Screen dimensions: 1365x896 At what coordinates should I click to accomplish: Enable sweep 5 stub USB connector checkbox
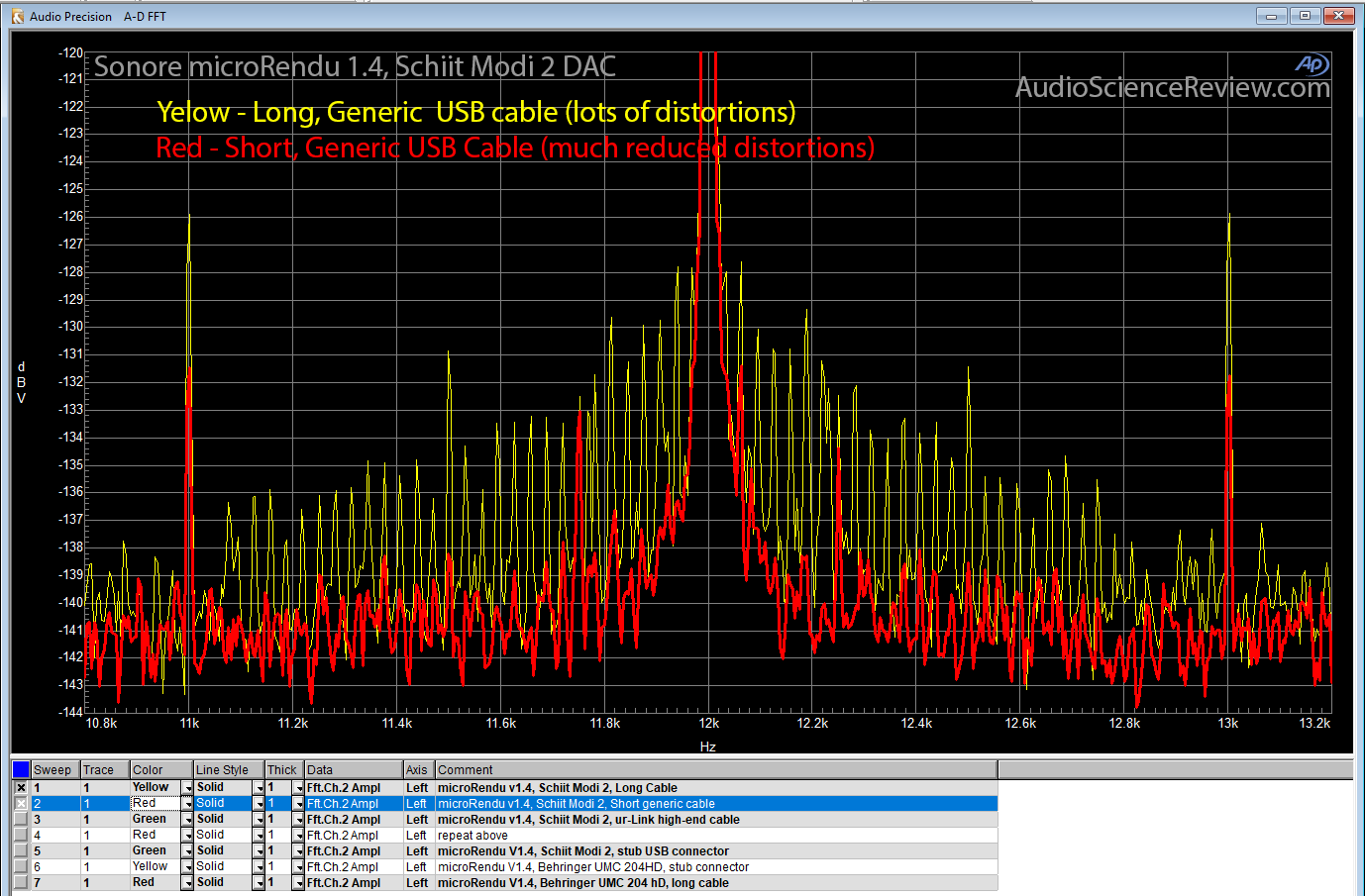21,851
